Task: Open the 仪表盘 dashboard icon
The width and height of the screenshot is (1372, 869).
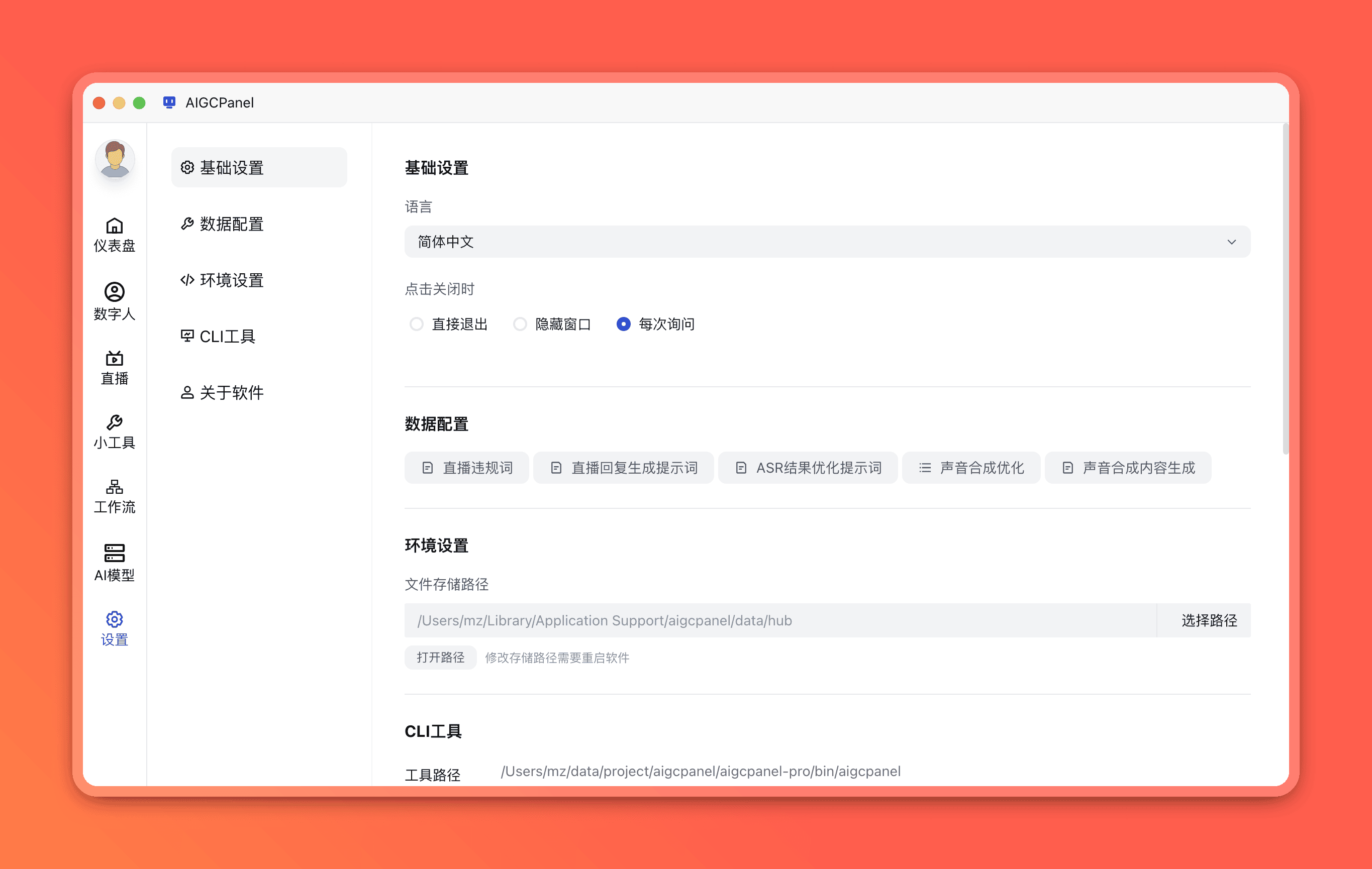Action: [115, 235]
